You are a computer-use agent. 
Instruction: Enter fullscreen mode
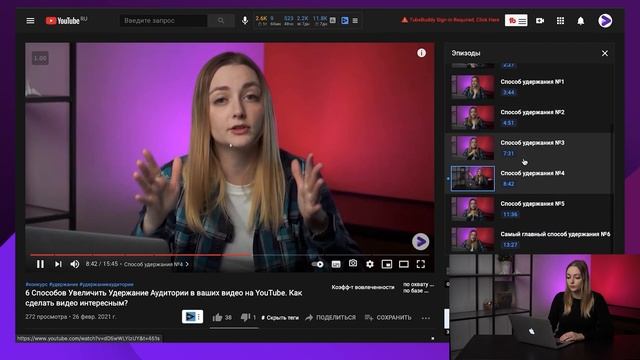[x=421, y=264]
